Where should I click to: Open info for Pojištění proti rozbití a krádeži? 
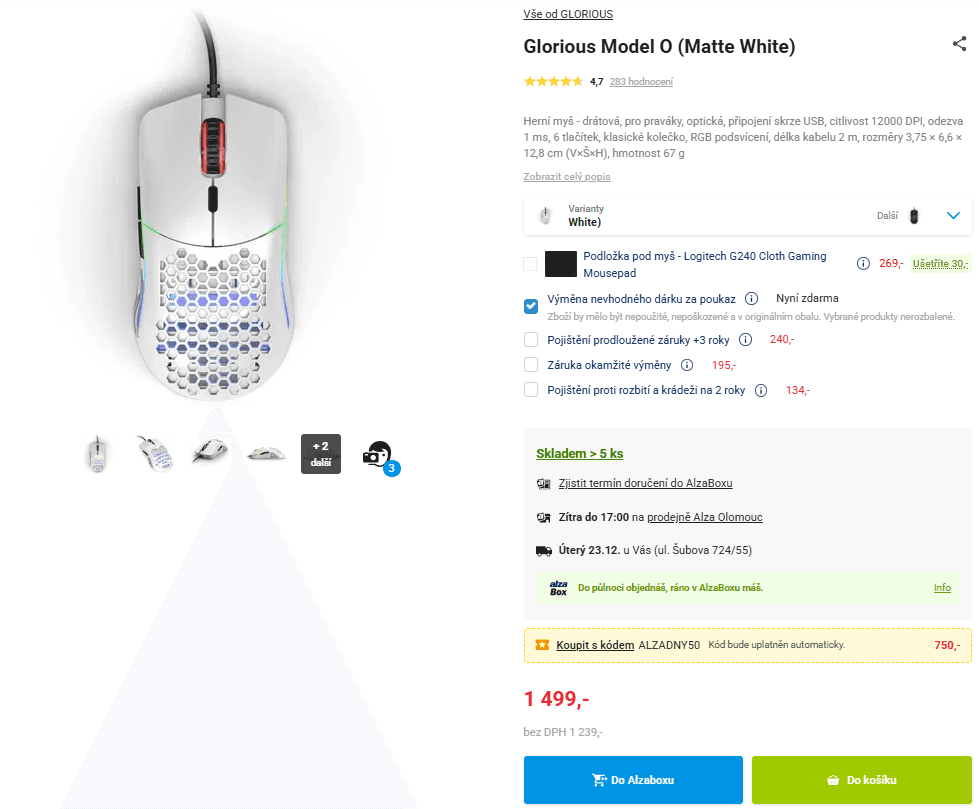[x=761, y=390]
